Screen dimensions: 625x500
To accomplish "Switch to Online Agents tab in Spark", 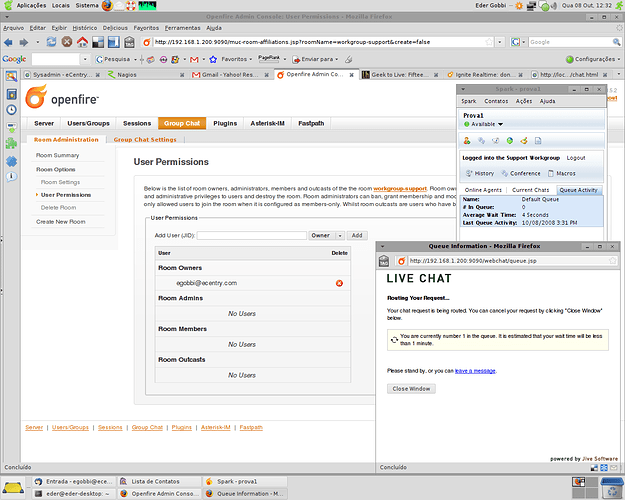I will [x=483, y=190].
